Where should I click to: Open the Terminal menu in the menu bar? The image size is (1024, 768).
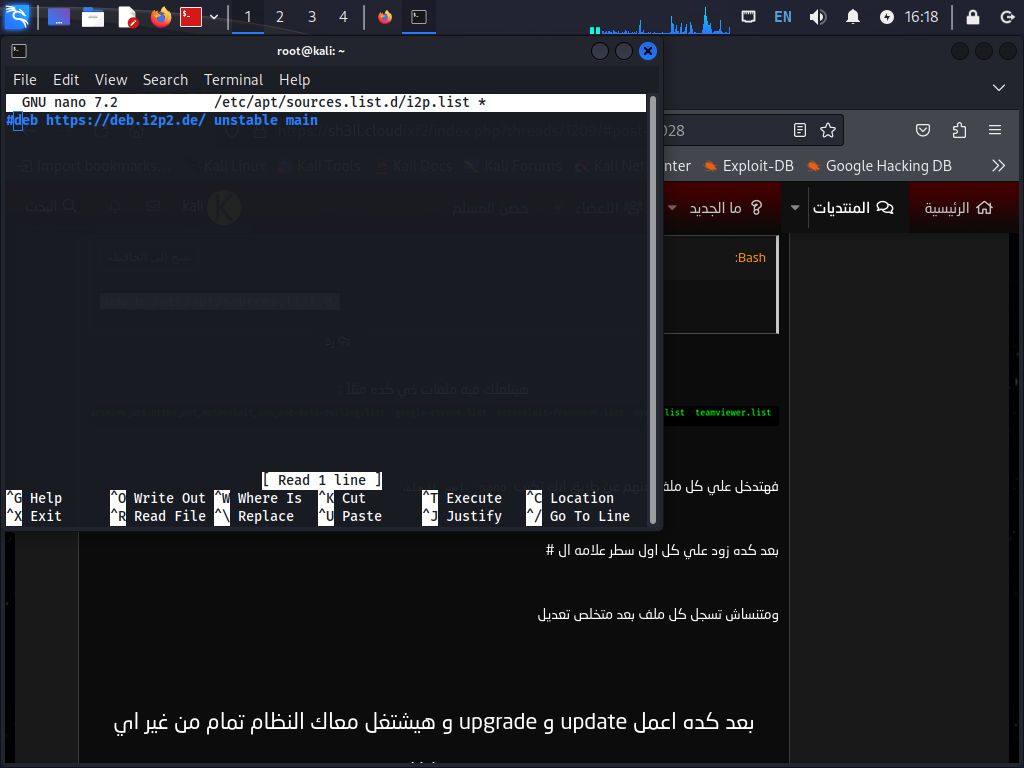233,80
